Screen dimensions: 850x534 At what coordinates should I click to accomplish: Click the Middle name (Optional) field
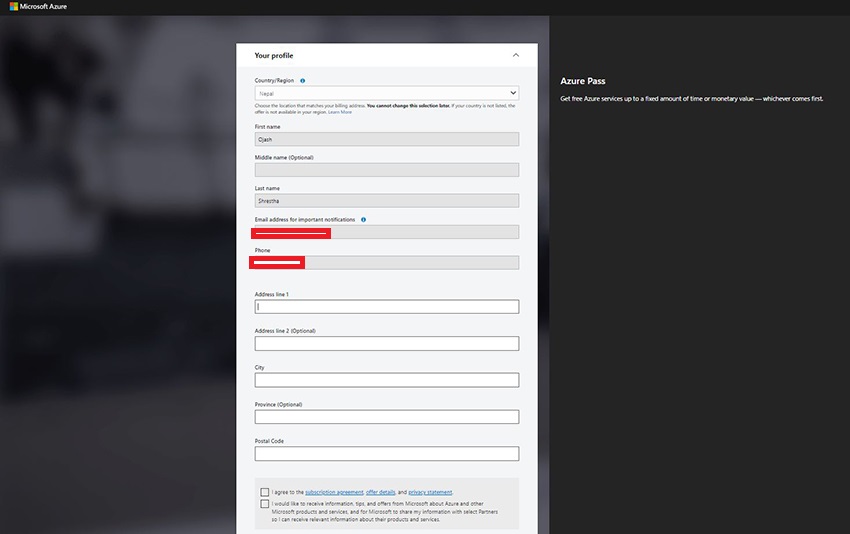(x=387, y=170)
